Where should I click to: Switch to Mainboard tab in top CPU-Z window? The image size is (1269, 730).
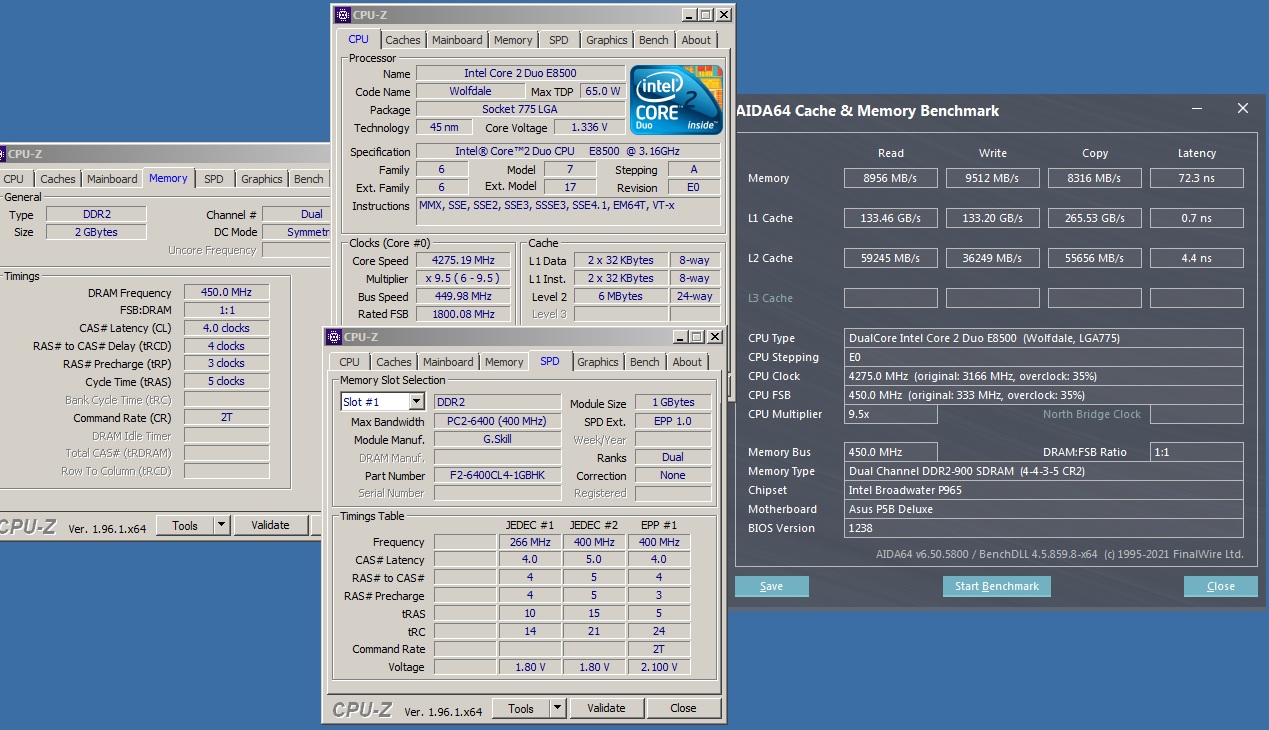coord(457,40)
